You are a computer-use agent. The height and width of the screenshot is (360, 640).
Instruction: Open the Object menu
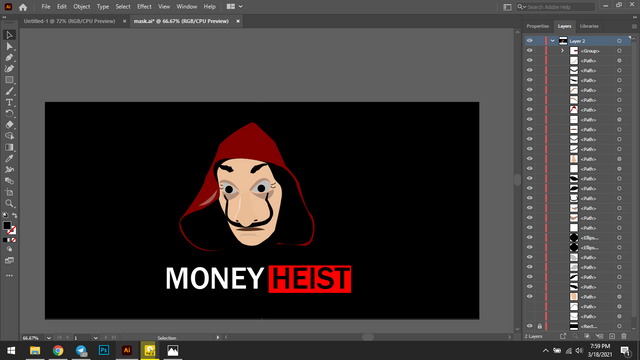tap(82, 7)
